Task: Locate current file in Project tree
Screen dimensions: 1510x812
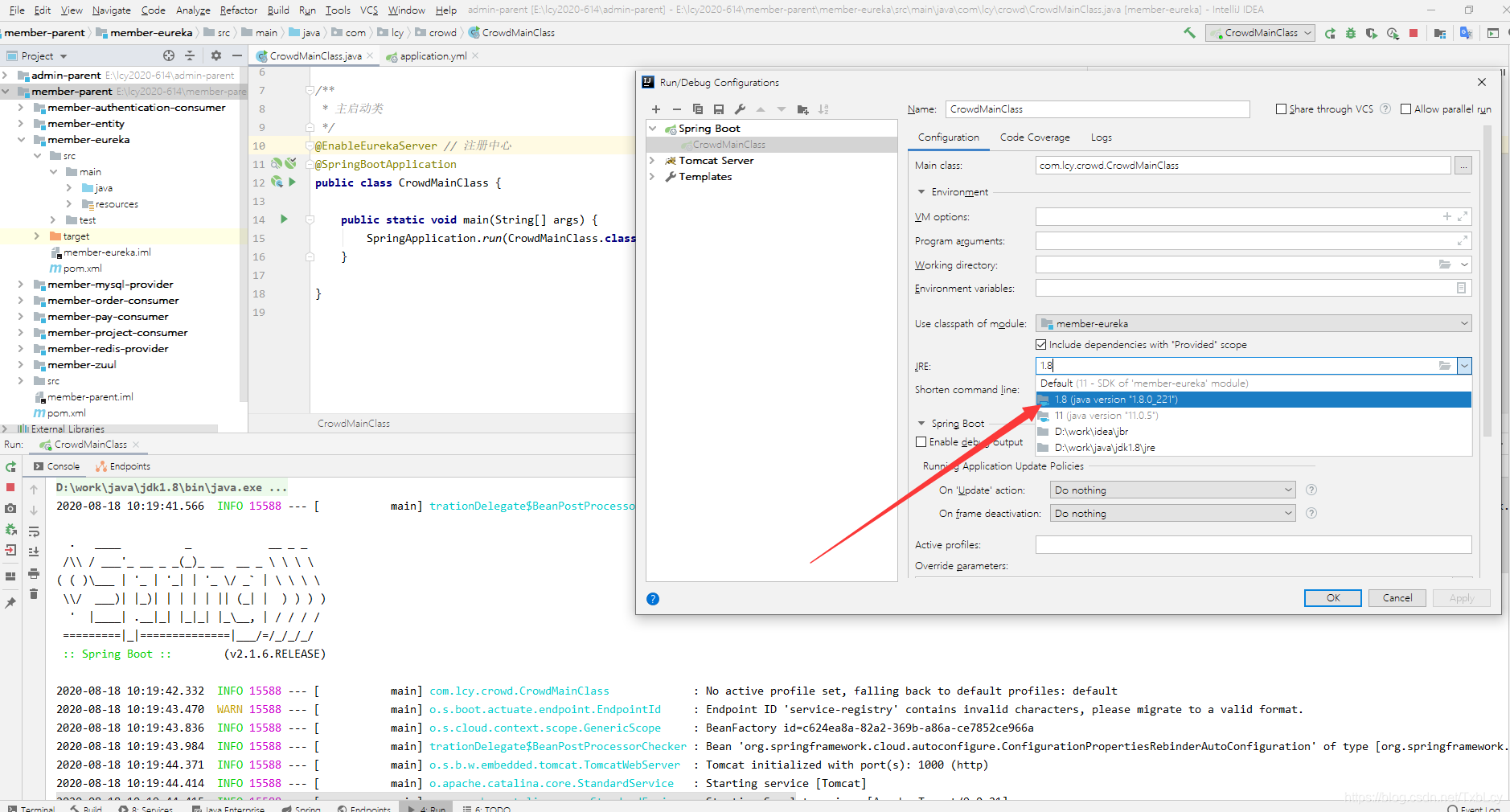Action: coord(169,55)
